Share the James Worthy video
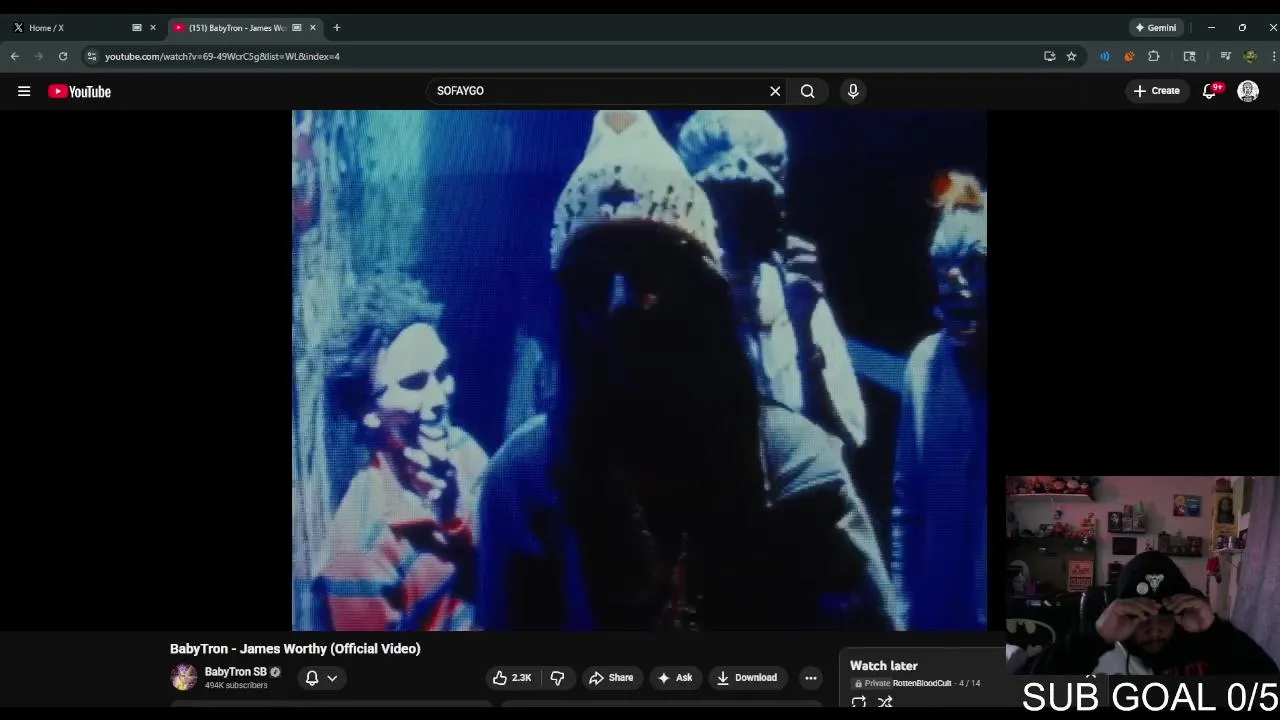The height and width of the screenshot is (720, 1280). [x=611, y=678]
